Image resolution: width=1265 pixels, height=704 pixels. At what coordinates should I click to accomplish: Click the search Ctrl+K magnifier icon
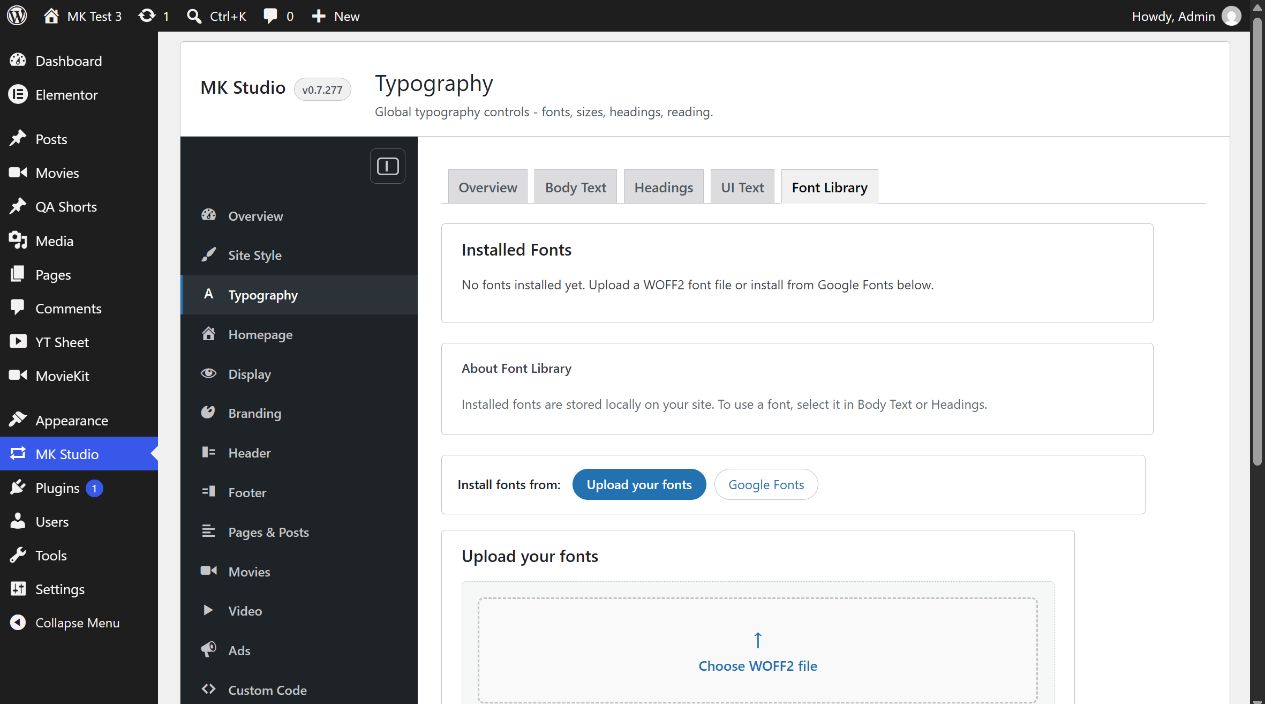[194, 16]
